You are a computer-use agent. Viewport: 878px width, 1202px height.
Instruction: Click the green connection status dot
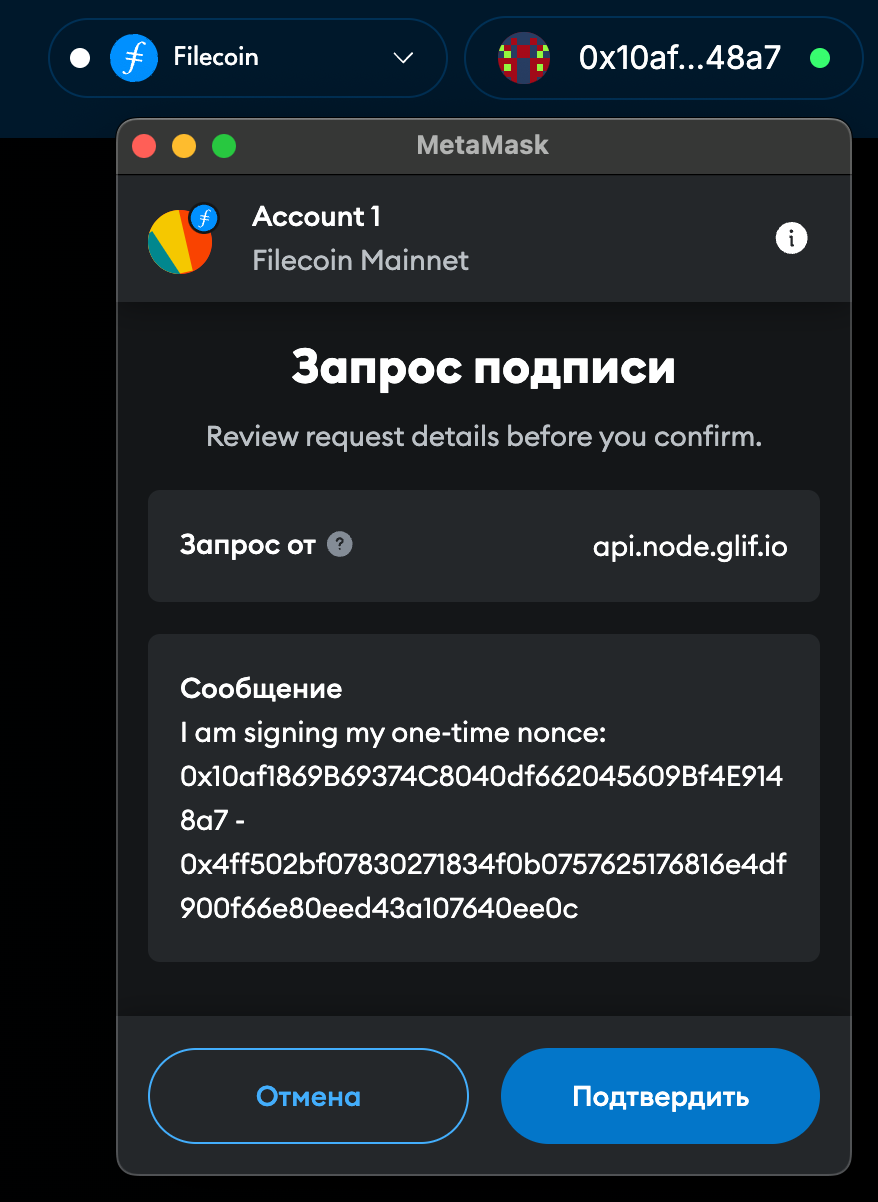coord(820,58)
